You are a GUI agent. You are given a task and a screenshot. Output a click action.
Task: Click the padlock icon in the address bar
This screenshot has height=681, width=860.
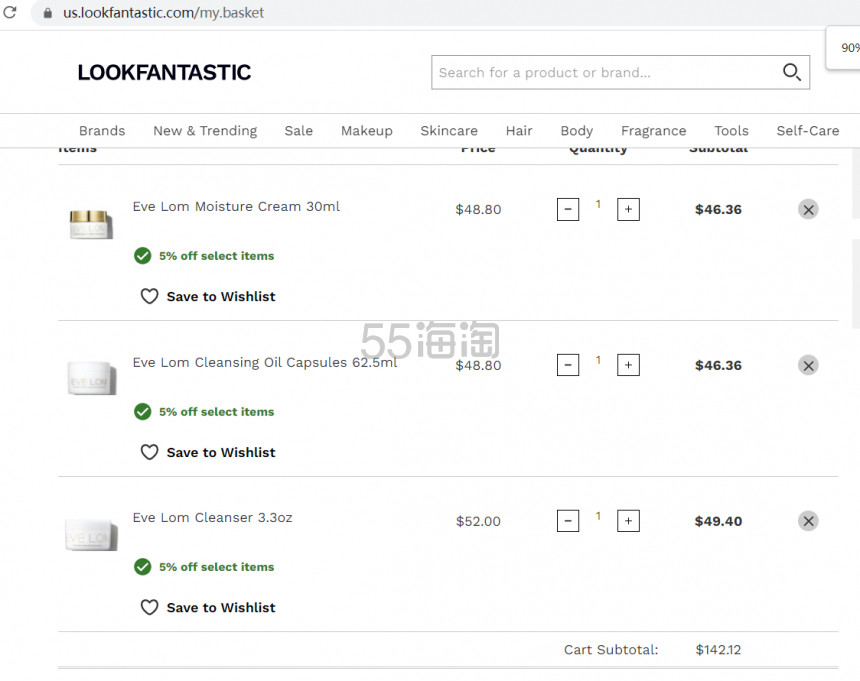48,13
